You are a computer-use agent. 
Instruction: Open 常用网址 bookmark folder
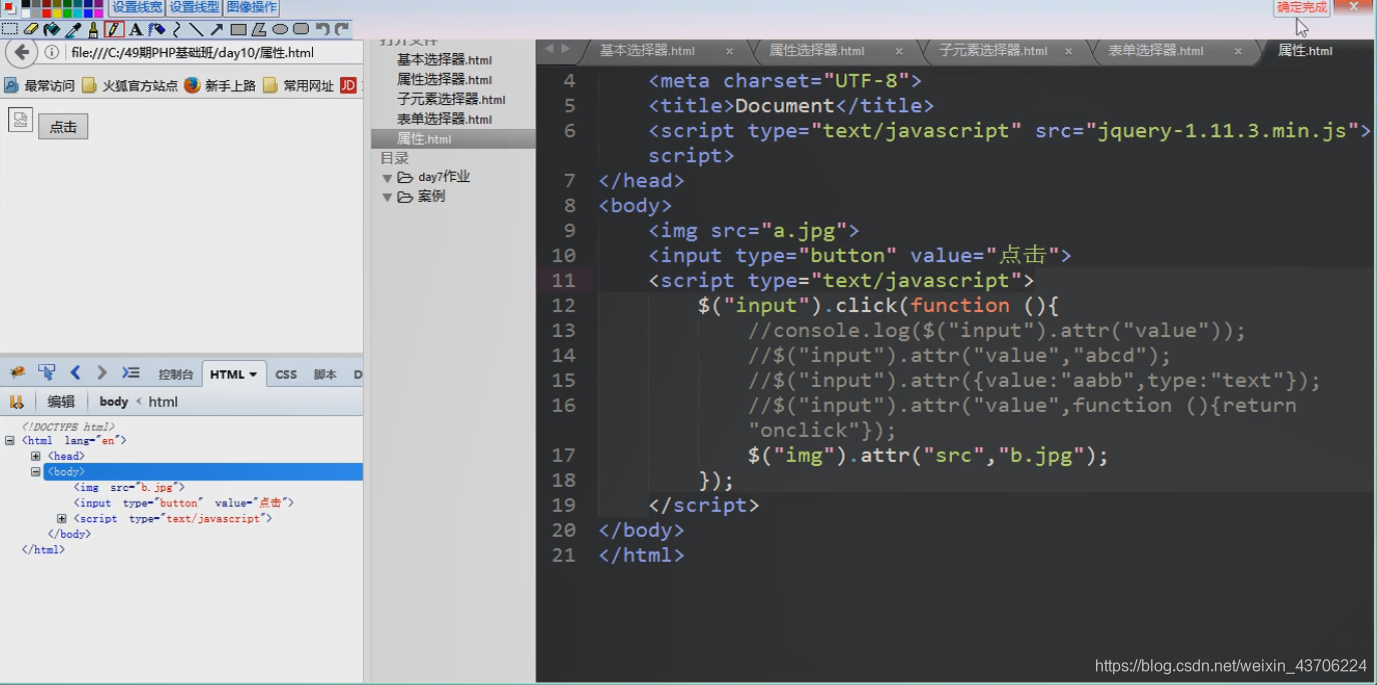coord(298,86)
